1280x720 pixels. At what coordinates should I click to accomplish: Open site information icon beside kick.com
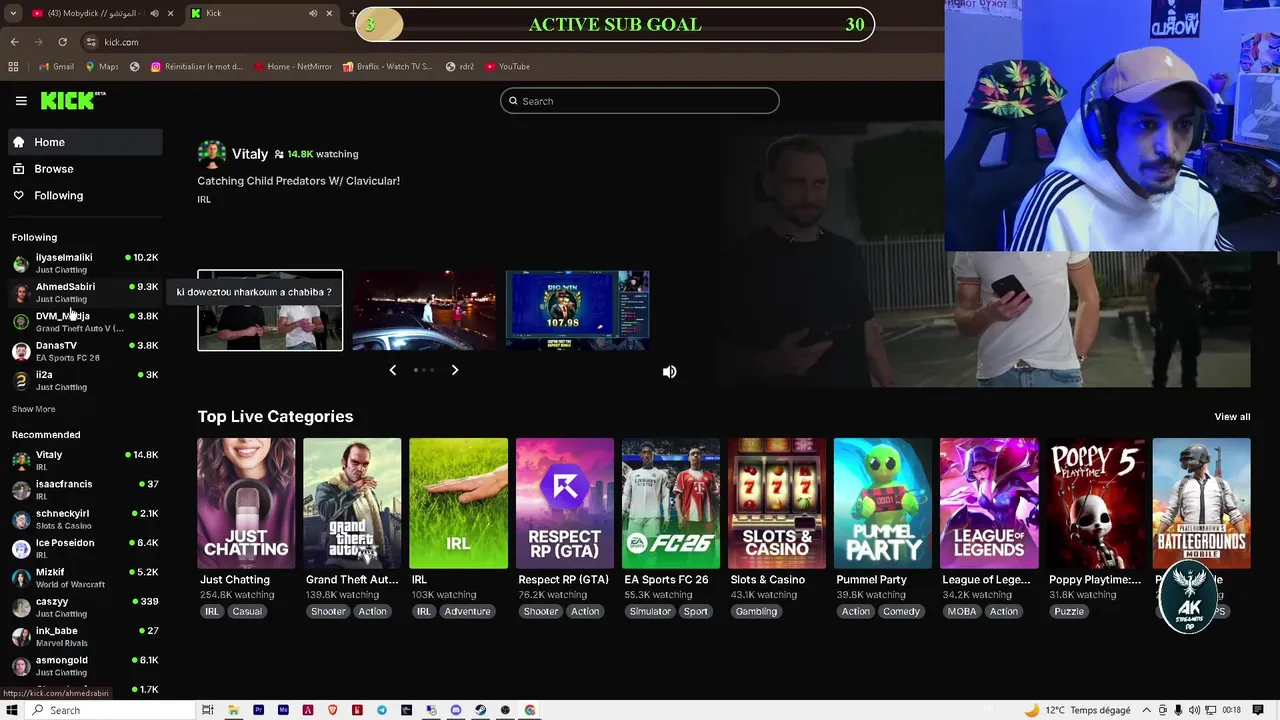pyautogui.click(x=91, y=42)
